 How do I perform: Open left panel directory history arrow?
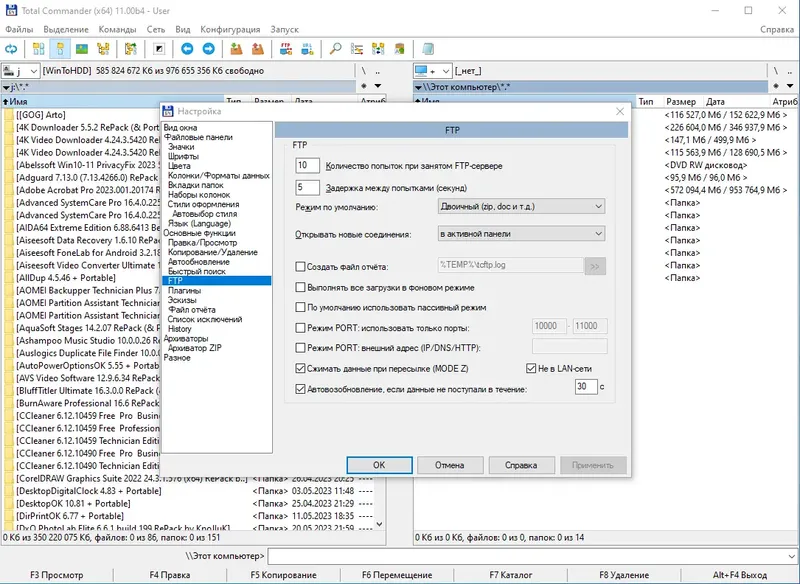[378, 86]
